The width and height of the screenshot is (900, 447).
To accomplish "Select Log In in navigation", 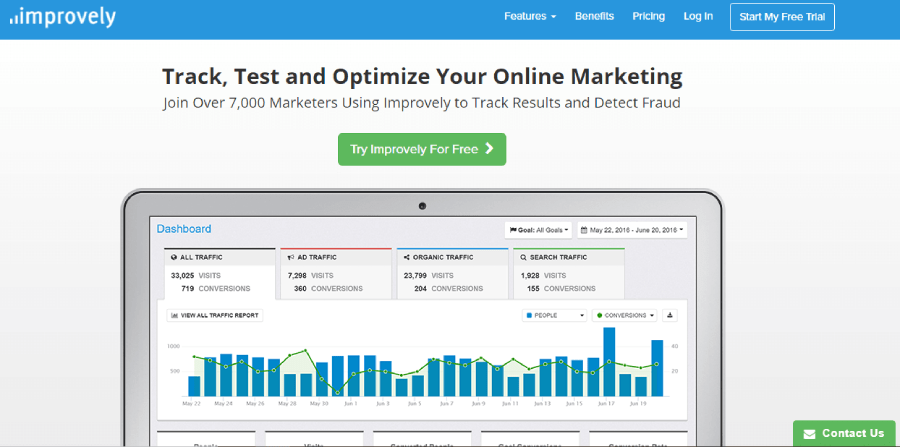I will [698, 17].
